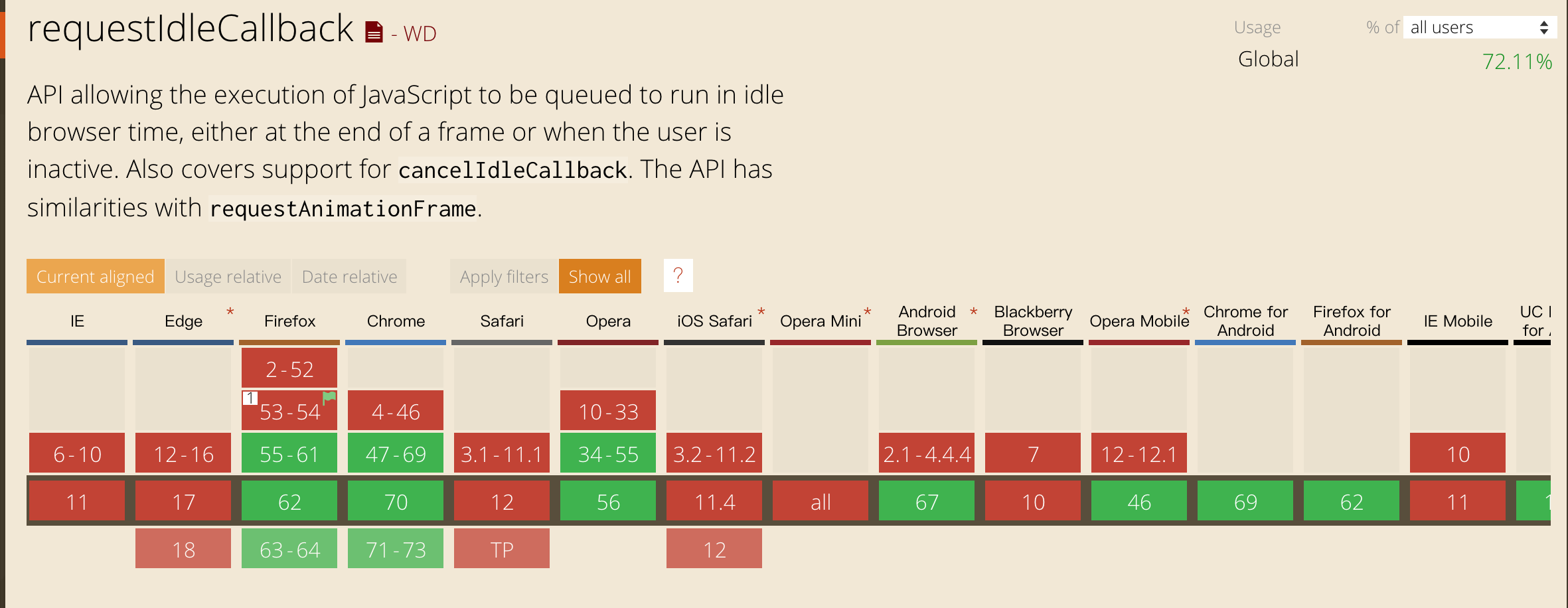The width and height of the screenshot is (1568, 608).
Task: Click the Safari TP cell
Action: coord(502,549)
